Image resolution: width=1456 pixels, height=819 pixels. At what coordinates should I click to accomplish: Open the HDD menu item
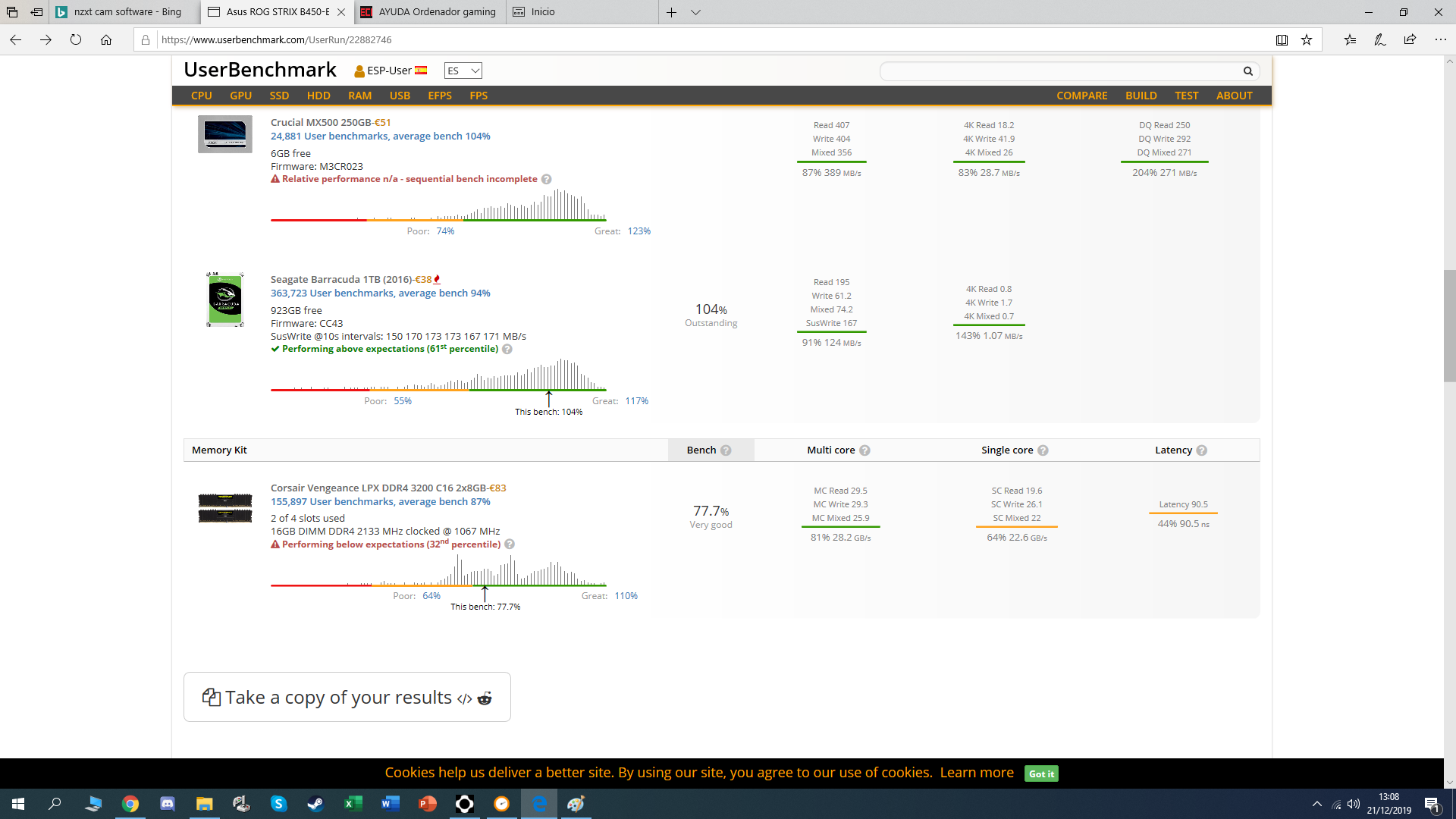point(318,96)
